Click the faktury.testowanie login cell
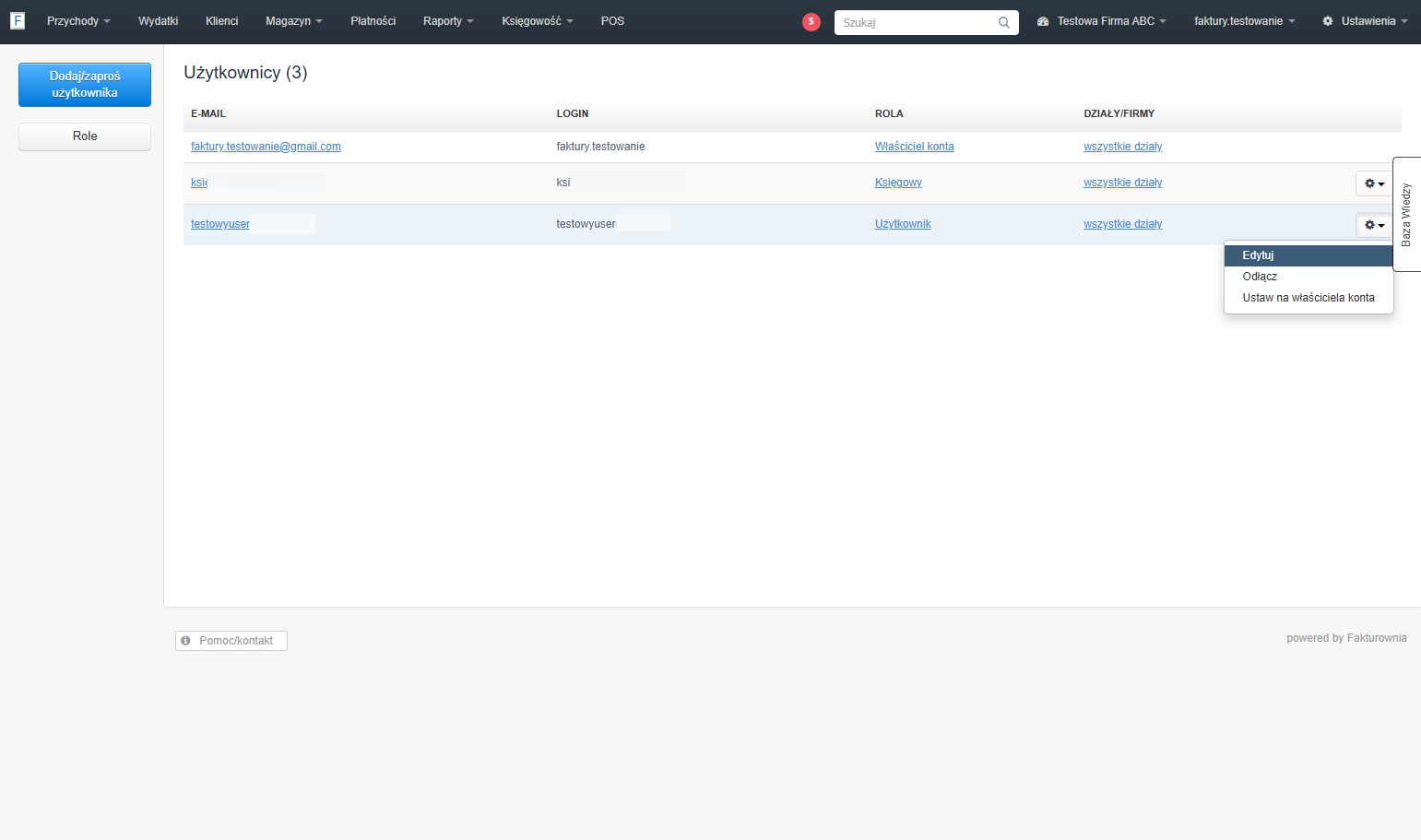 (600, 147)
